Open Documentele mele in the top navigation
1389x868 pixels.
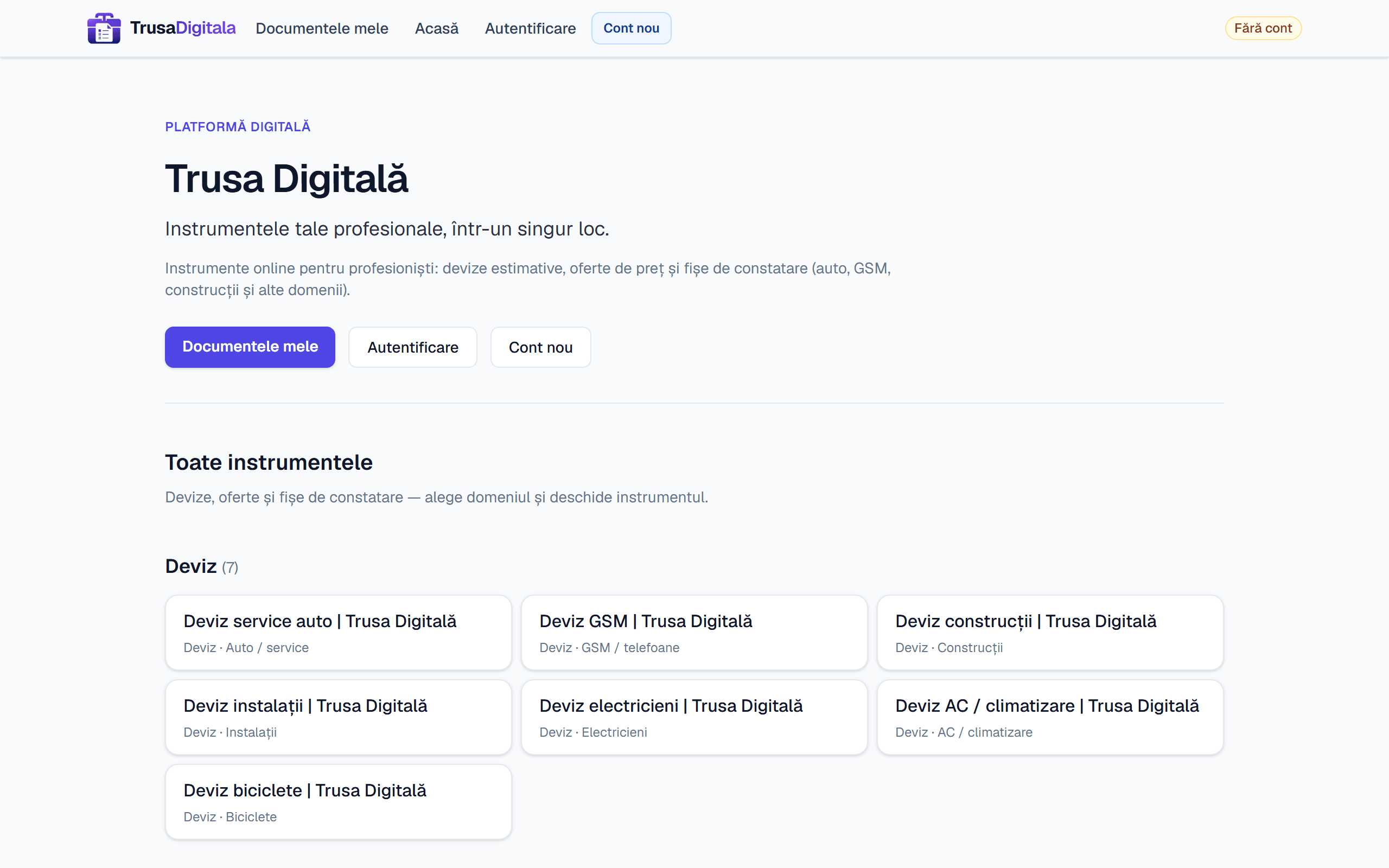(322, 28)
